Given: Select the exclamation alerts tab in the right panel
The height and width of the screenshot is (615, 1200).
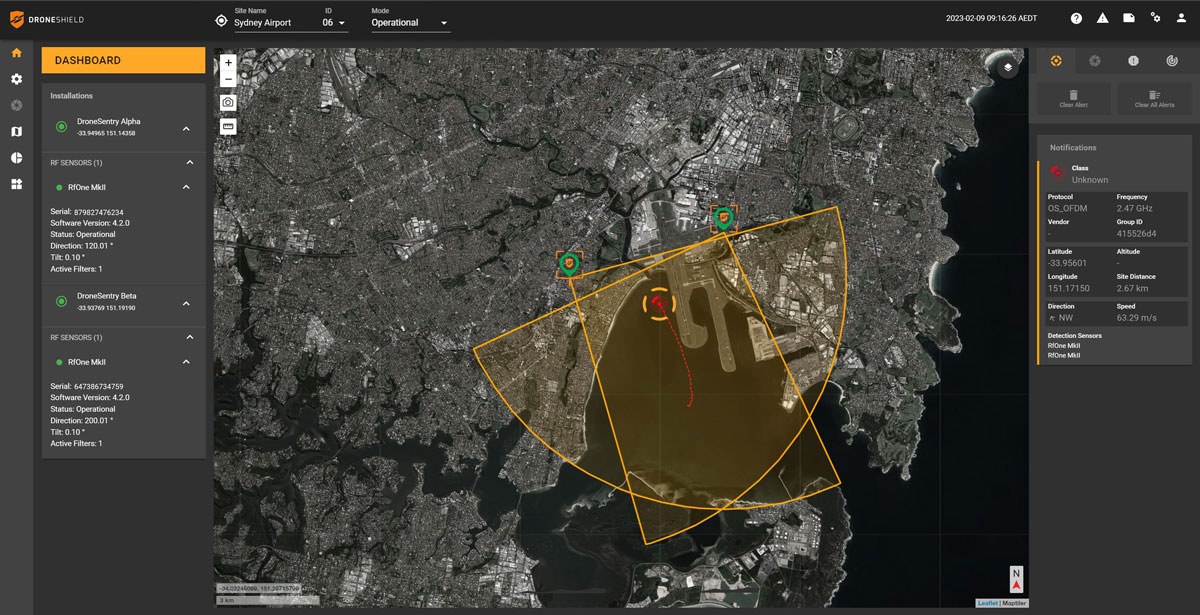Looking at the screenshot, I should 1133,61.
